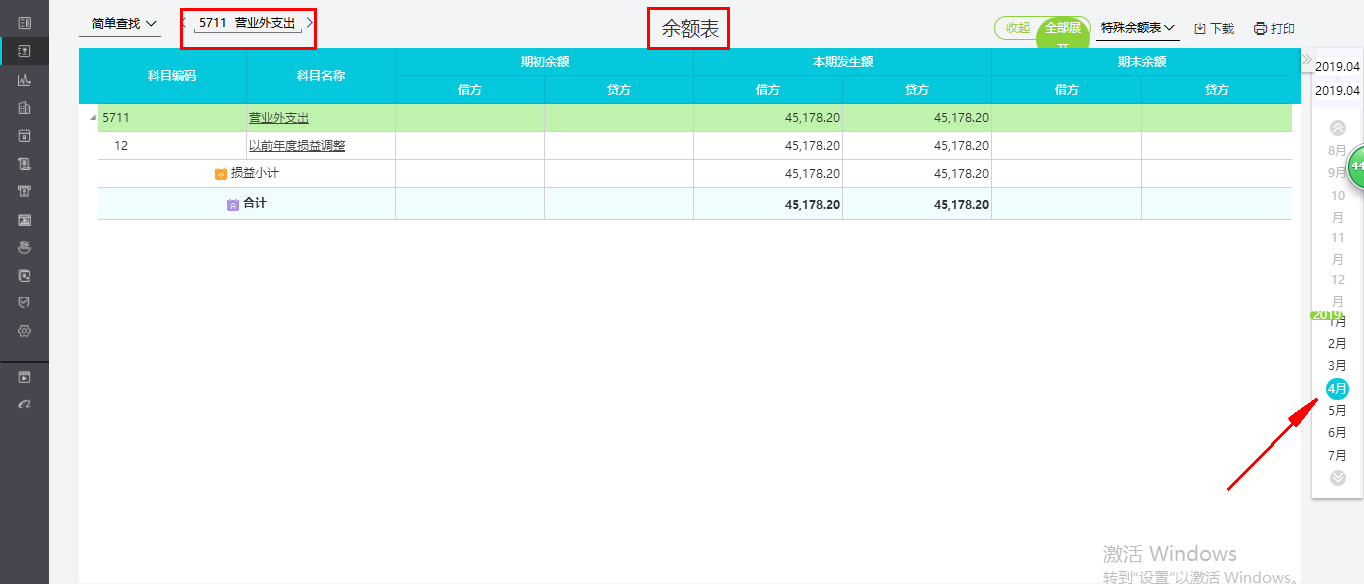The height and width of the screenshot is (584, 1364).
Task: Open the calendar icon in left sidebar
Action: pos(25,135)
